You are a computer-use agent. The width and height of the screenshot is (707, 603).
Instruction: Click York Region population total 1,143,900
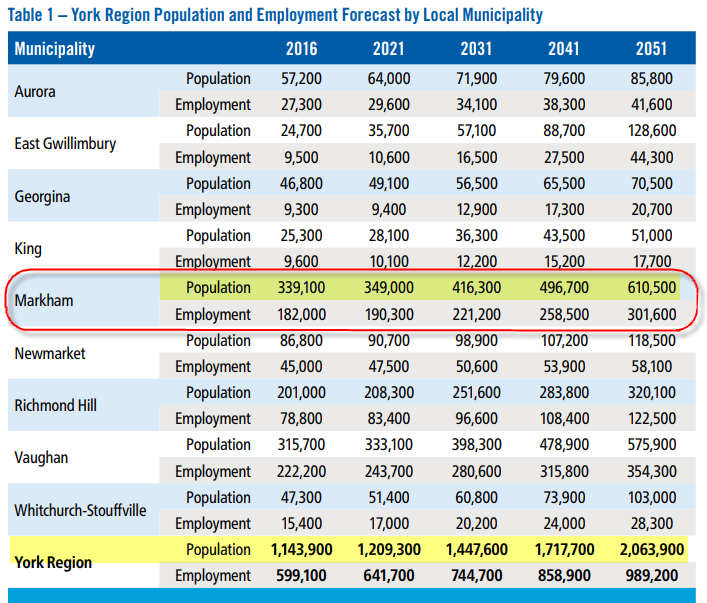click(301, 550)
